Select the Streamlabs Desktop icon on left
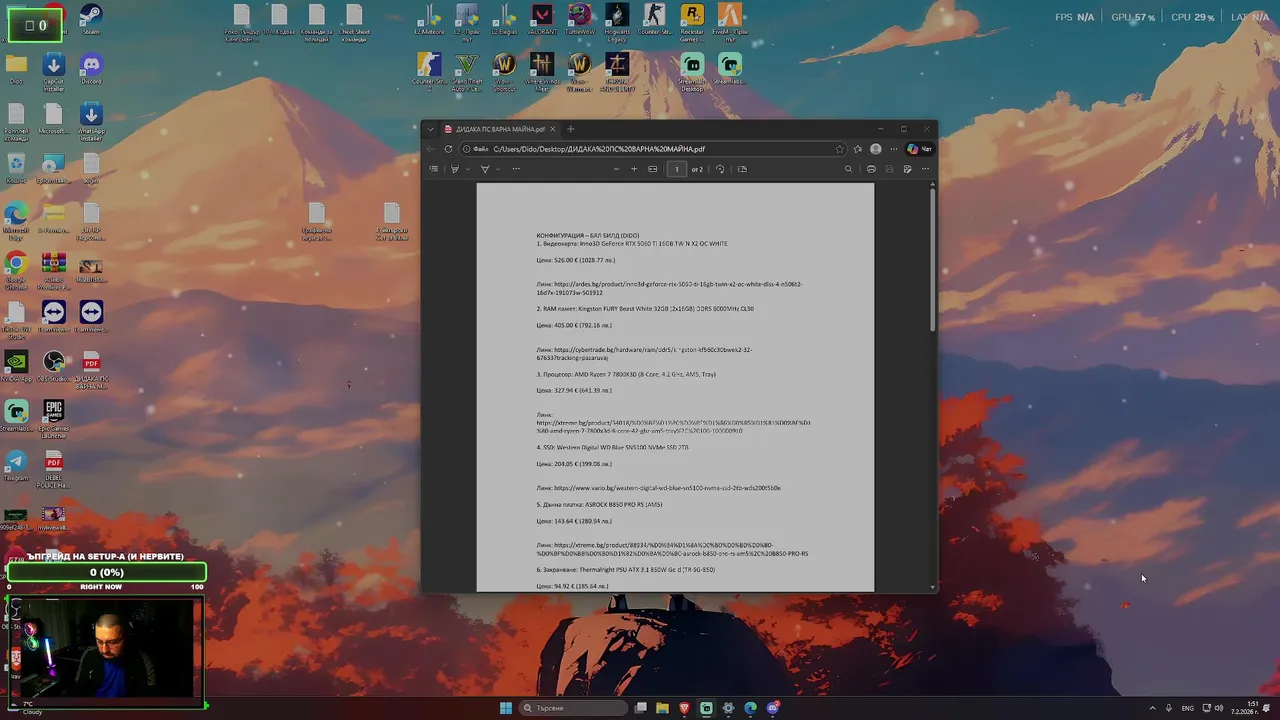This screenshot has height=720, width=1280. coord(16,415)
